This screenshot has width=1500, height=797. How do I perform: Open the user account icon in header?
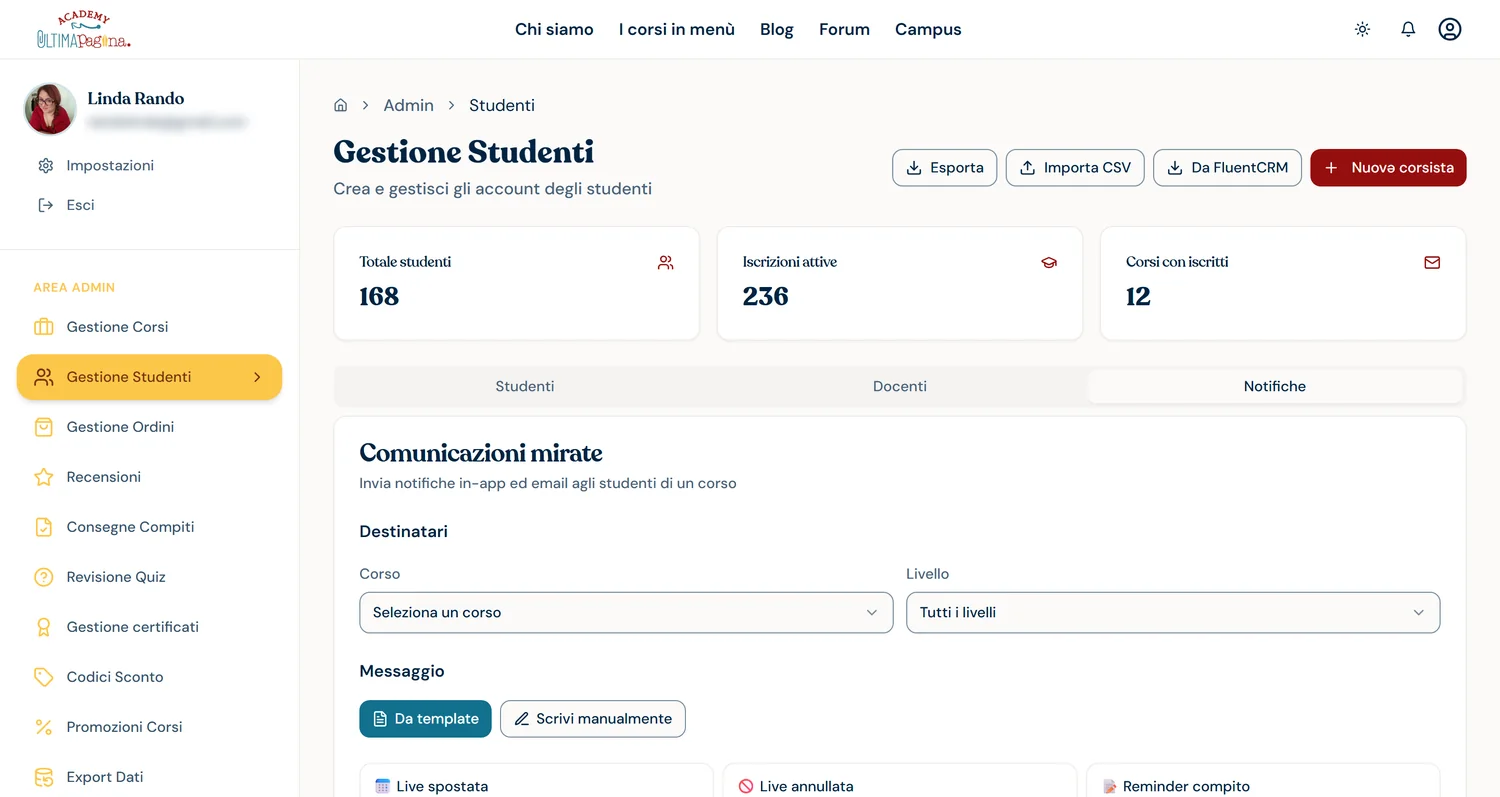coord(1450,29)
